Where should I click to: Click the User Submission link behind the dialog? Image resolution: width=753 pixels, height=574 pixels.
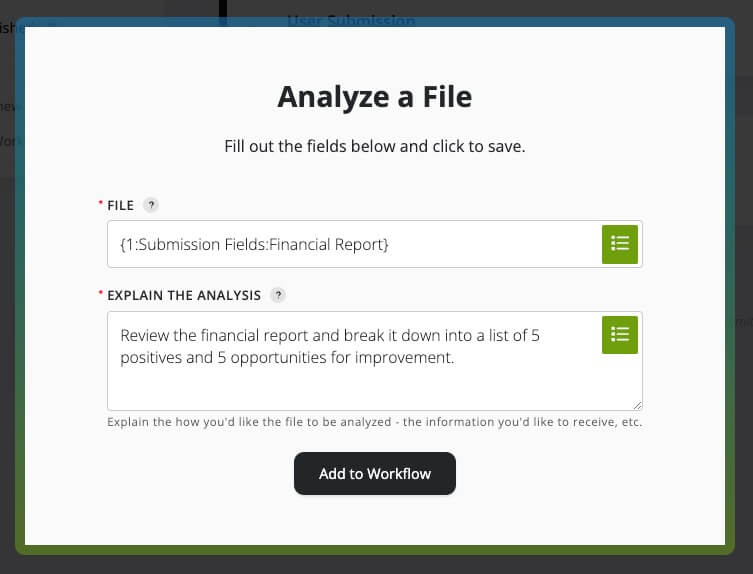[350, 19]
